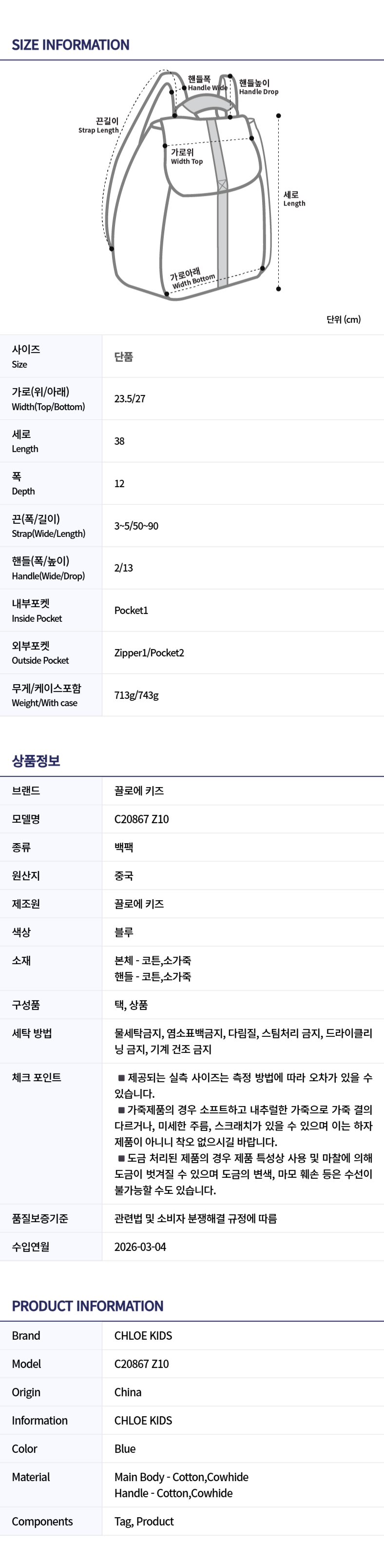Click the Handle Wide label in diagram
The image size is (384, 1568).
coord(206,83)
